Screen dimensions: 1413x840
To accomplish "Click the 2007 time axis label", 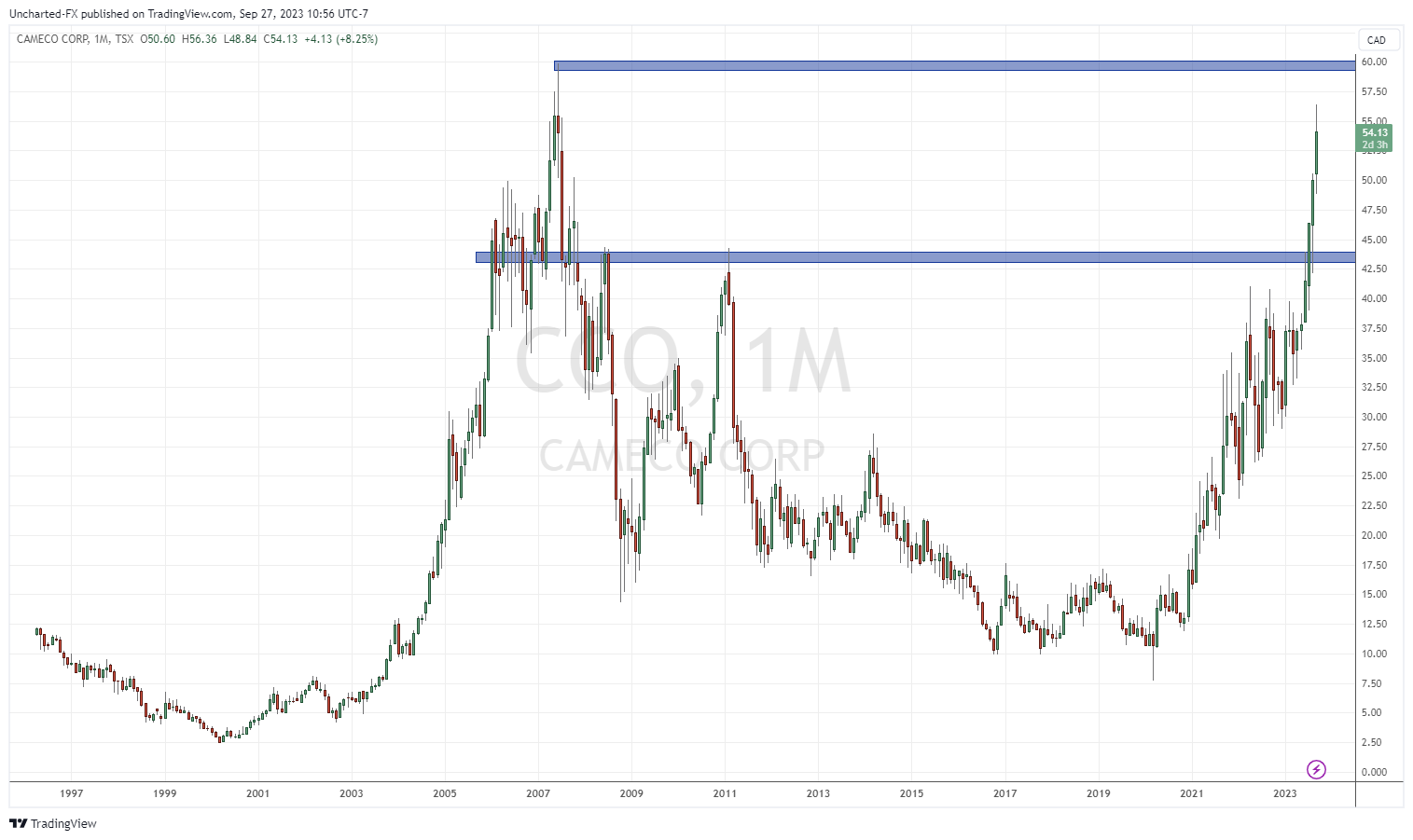I will tap(537, 794).
